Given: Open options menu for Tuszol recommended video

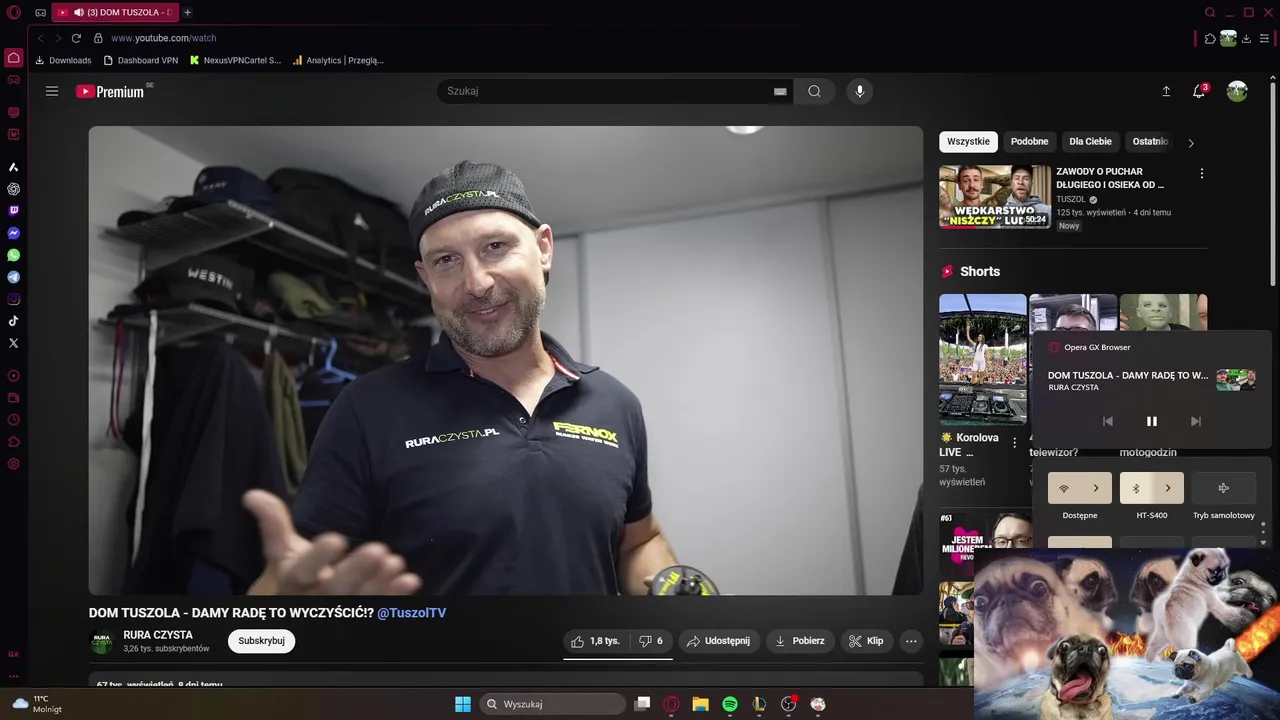Looking at the screenshot, I should 1201,174.
